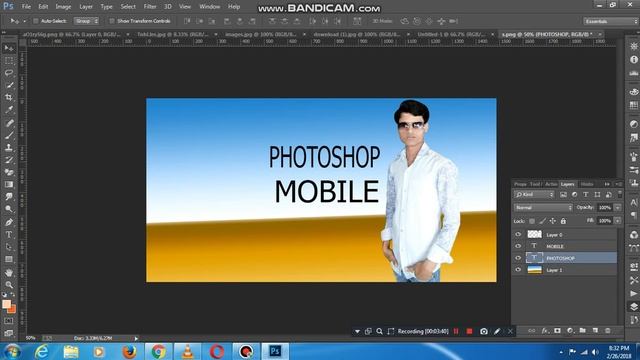
Task: Select the Layer 1 gradient thumbnail
Action: tap(534, 270)
